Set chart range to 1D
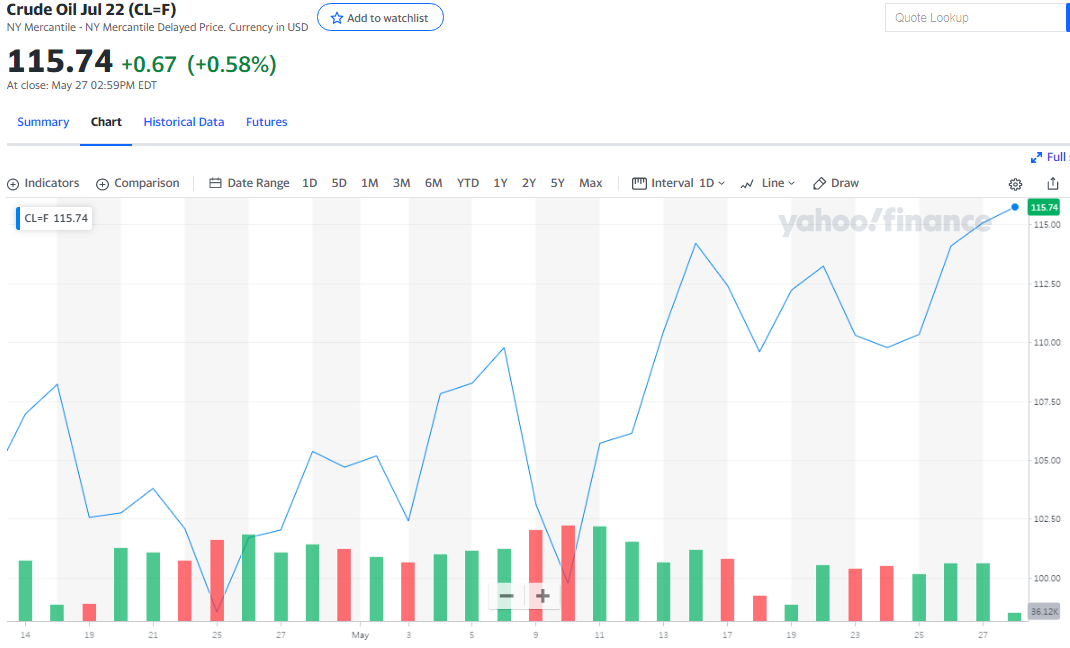Image resolution: width=1070 pixels, height=648 pixels. click(309, 183)
